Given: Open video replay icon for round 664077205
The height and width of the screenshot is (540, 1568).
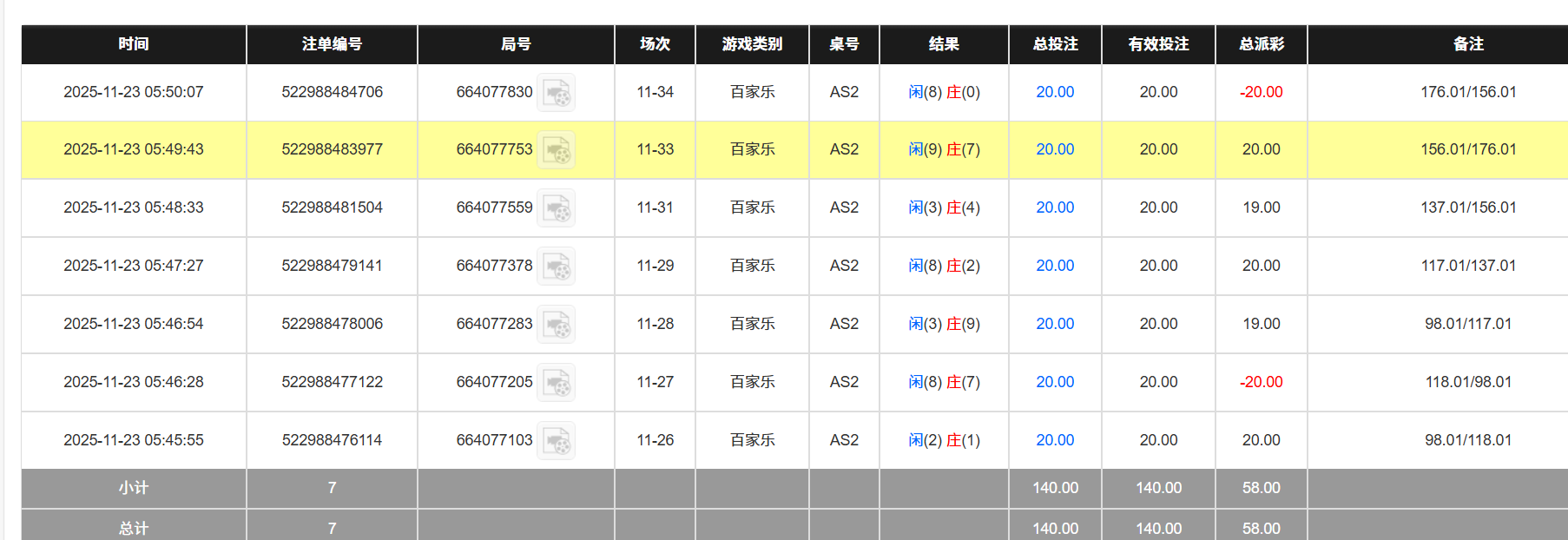Looking at the screenshot, I should [556, 382].
